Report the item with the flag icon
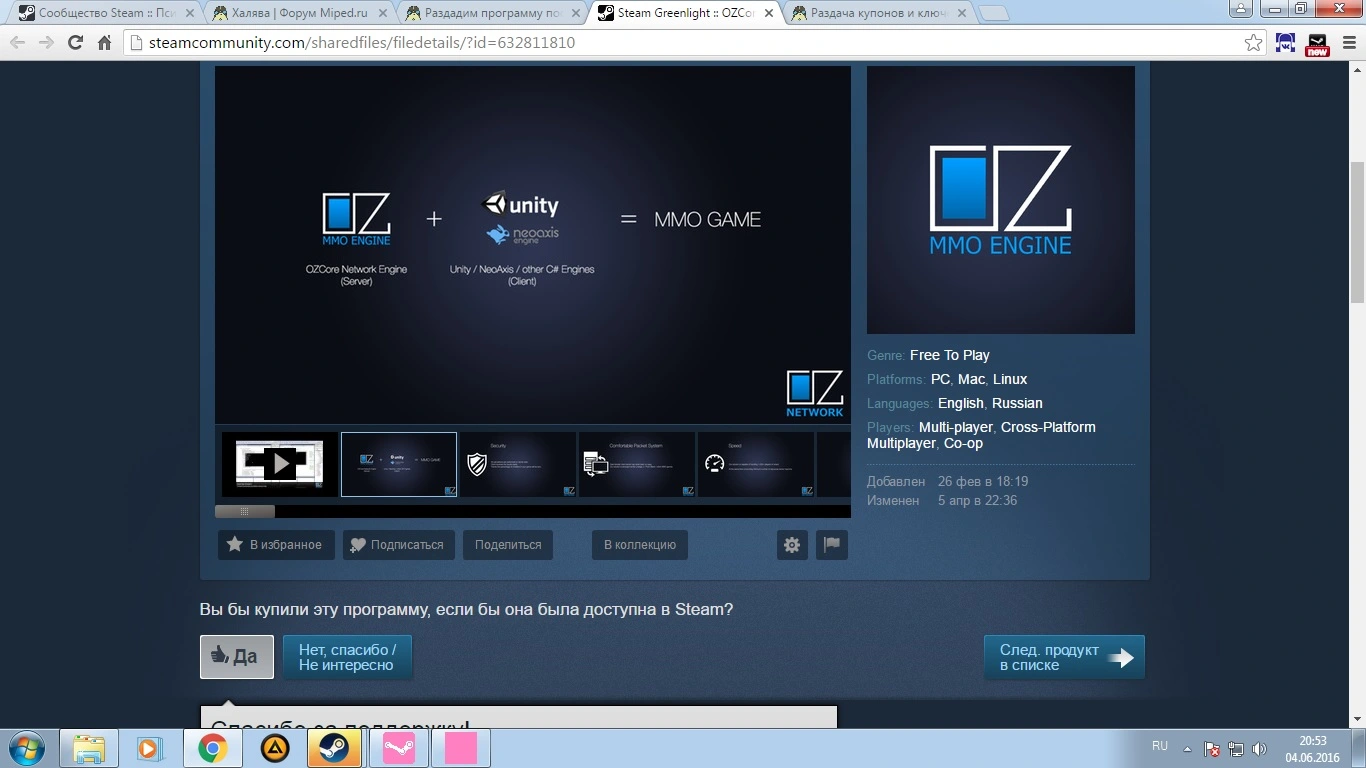This screenshot has height=768, width=1366. tap(832, 545)
